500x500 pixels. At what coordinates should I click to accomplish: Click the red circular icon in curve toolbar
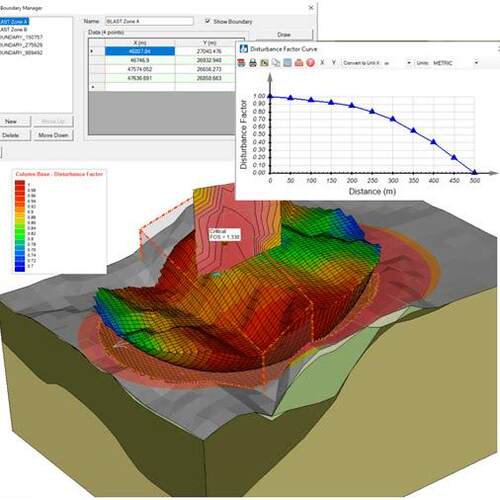[x=310, y=62]
